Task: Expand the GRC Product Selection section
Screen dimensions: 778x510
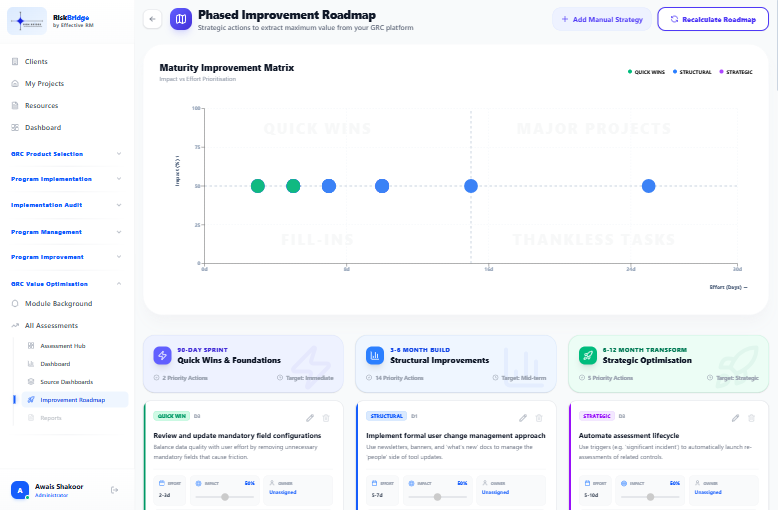Action: click(x=66, y=154)
